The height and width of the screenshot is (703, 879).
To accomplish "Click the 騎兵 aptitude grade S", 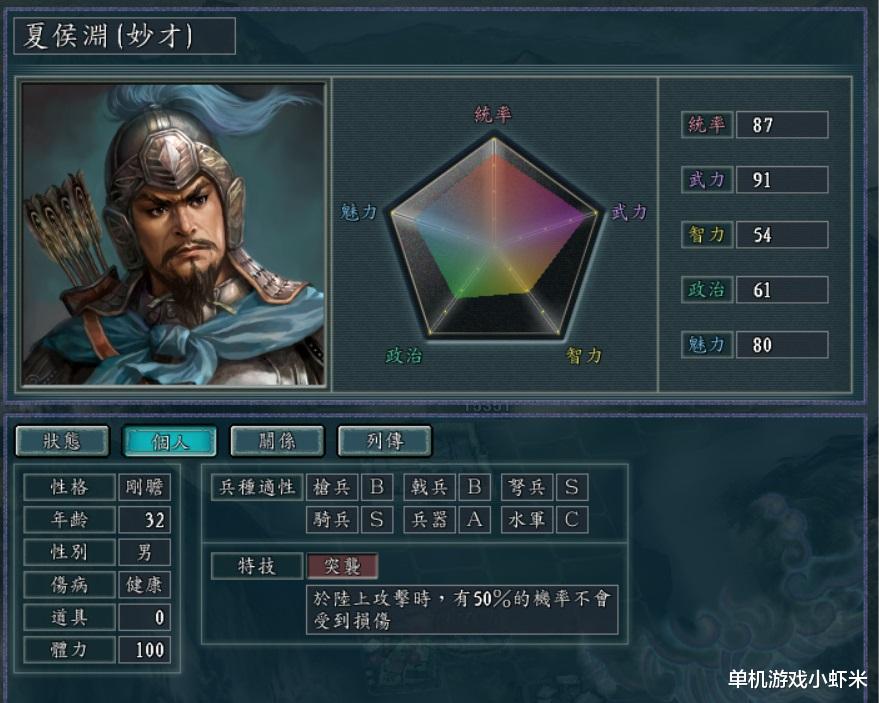I will pos(377,520).
